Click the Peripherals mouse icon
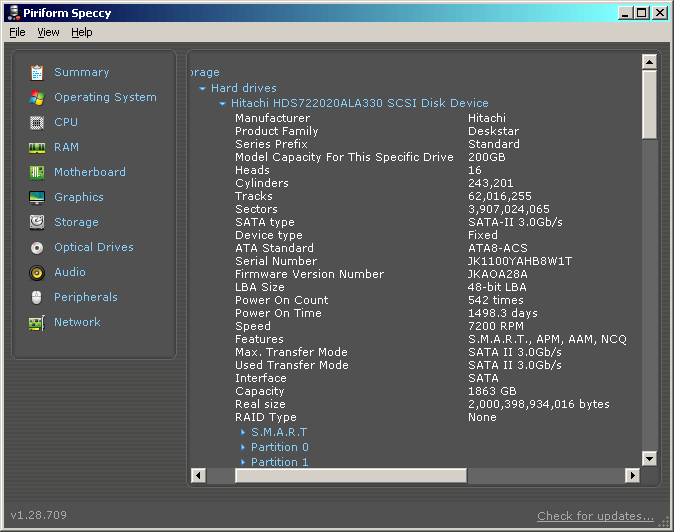Viewport: 674px width, 532px height. [x=37, y=297]
